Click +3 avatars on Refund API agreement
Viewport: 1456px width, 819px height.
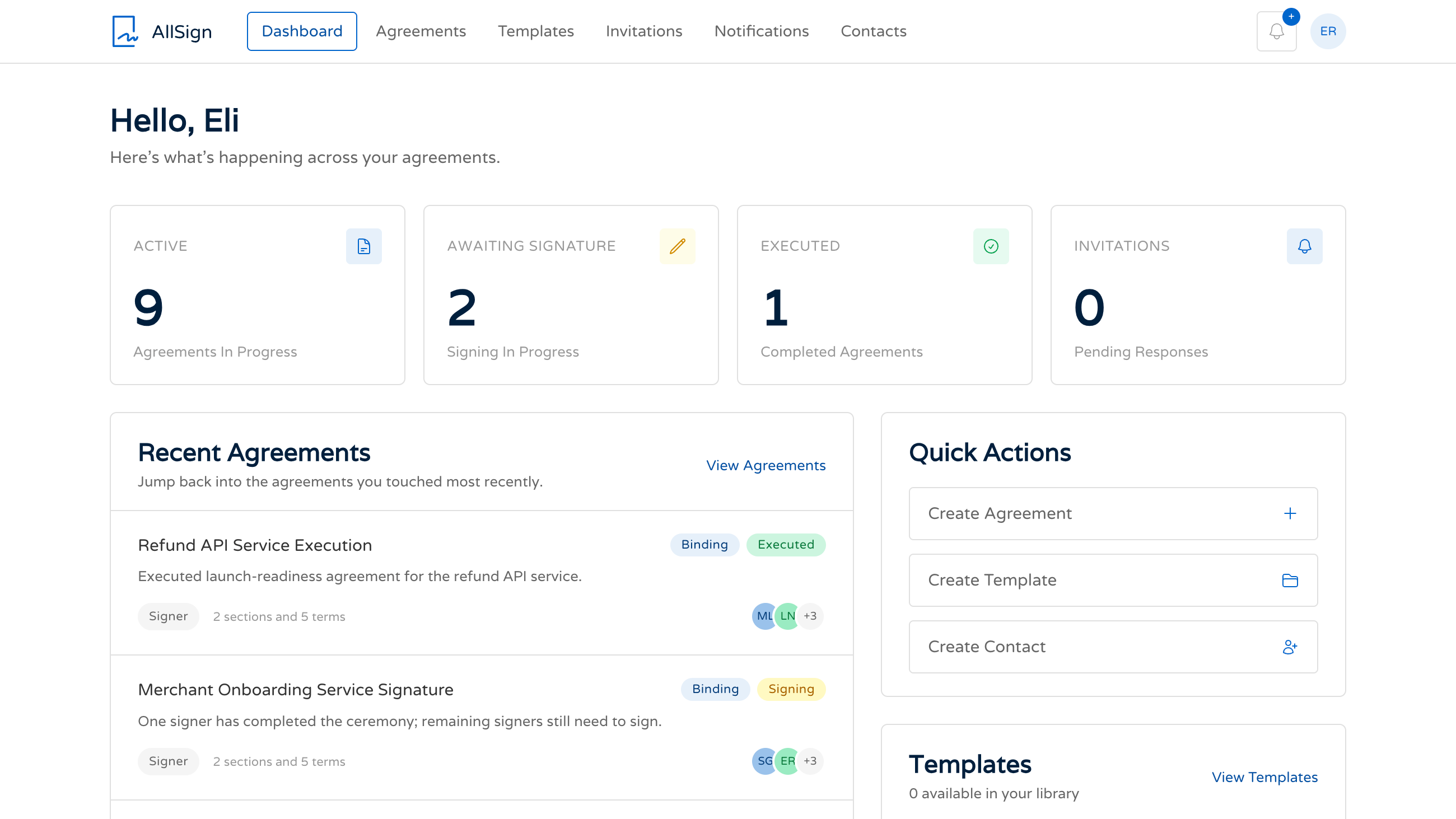[810, 616]
